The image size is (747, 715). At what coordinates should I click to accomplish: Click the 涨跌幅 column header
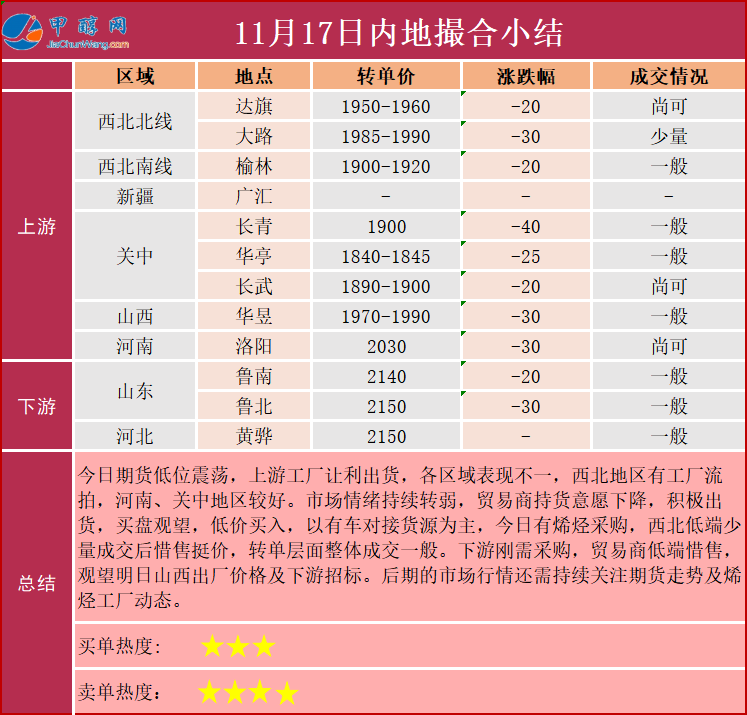[525, 77]
